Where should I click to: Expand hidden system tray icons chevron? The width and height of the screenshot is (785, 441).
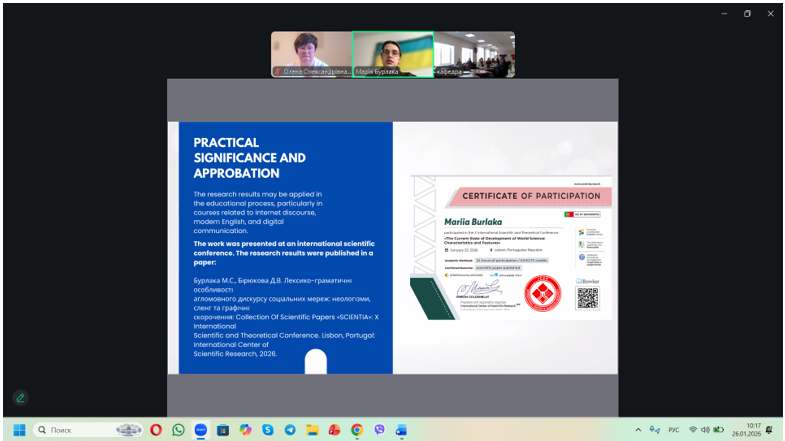(x=639, y=430)
